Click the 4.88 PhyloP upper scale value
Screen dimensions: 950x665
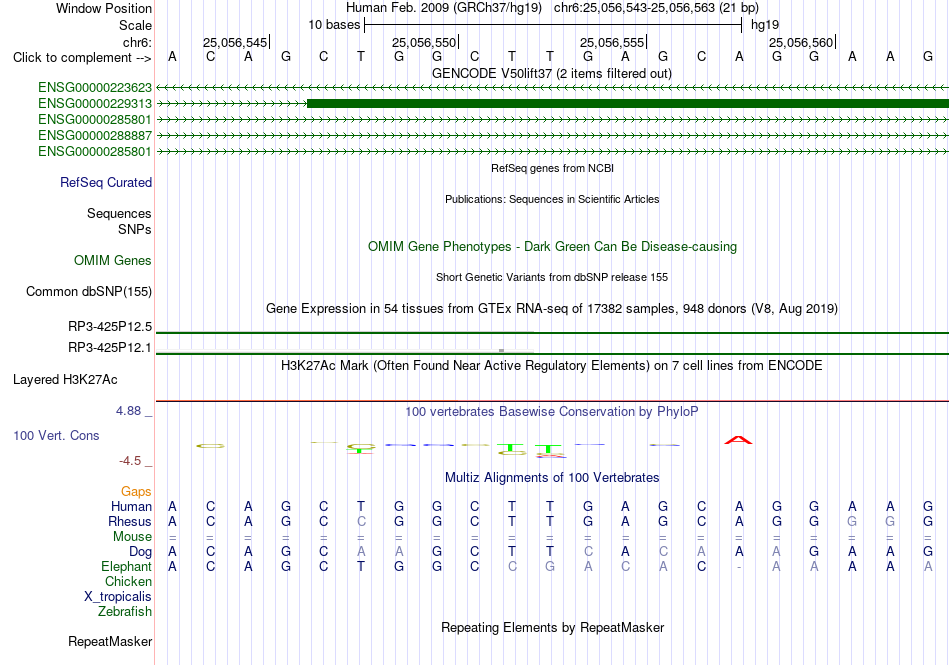[x=128, y=411]
